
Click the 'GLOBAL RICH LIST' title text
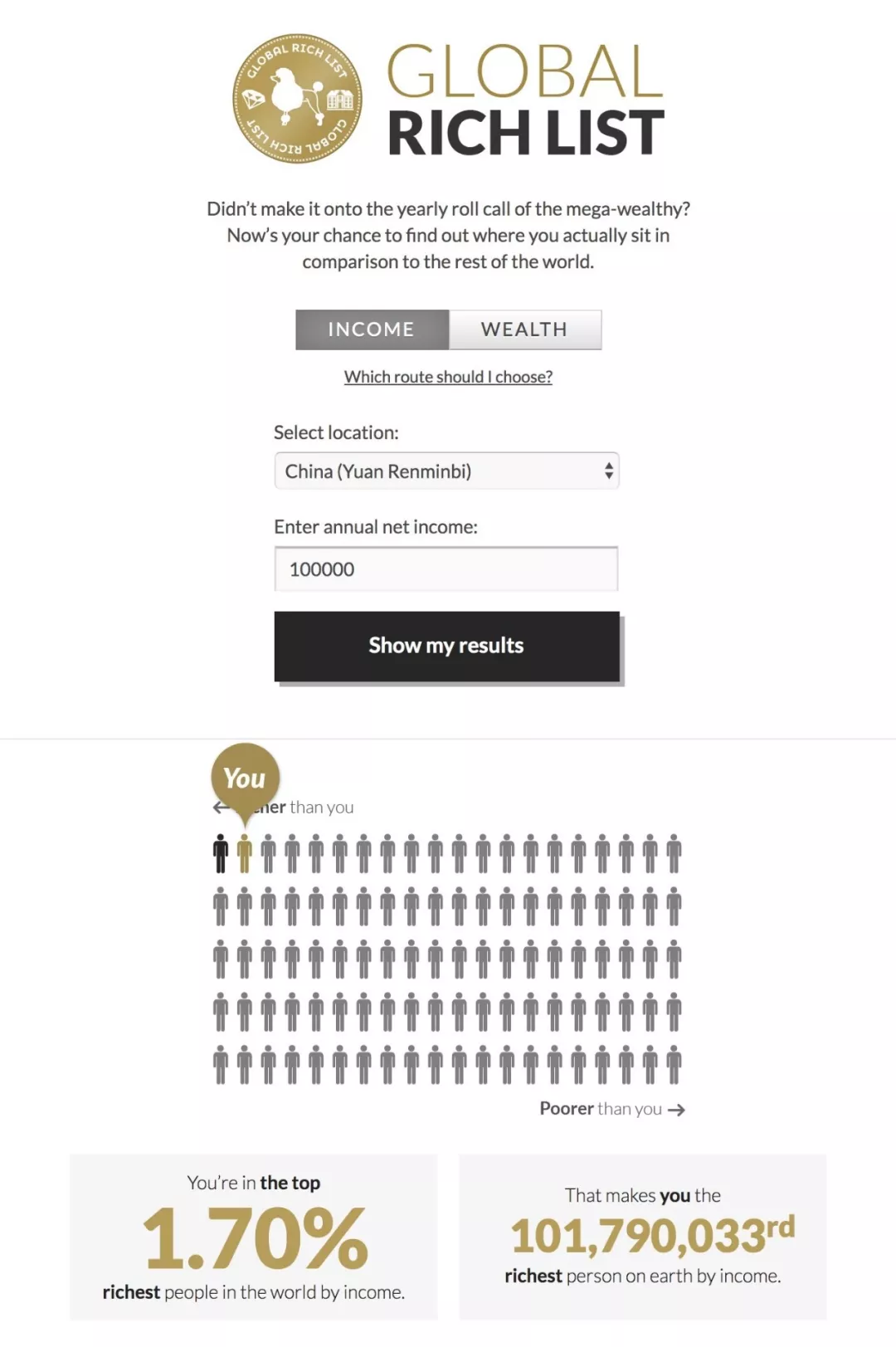coord(525,100)
